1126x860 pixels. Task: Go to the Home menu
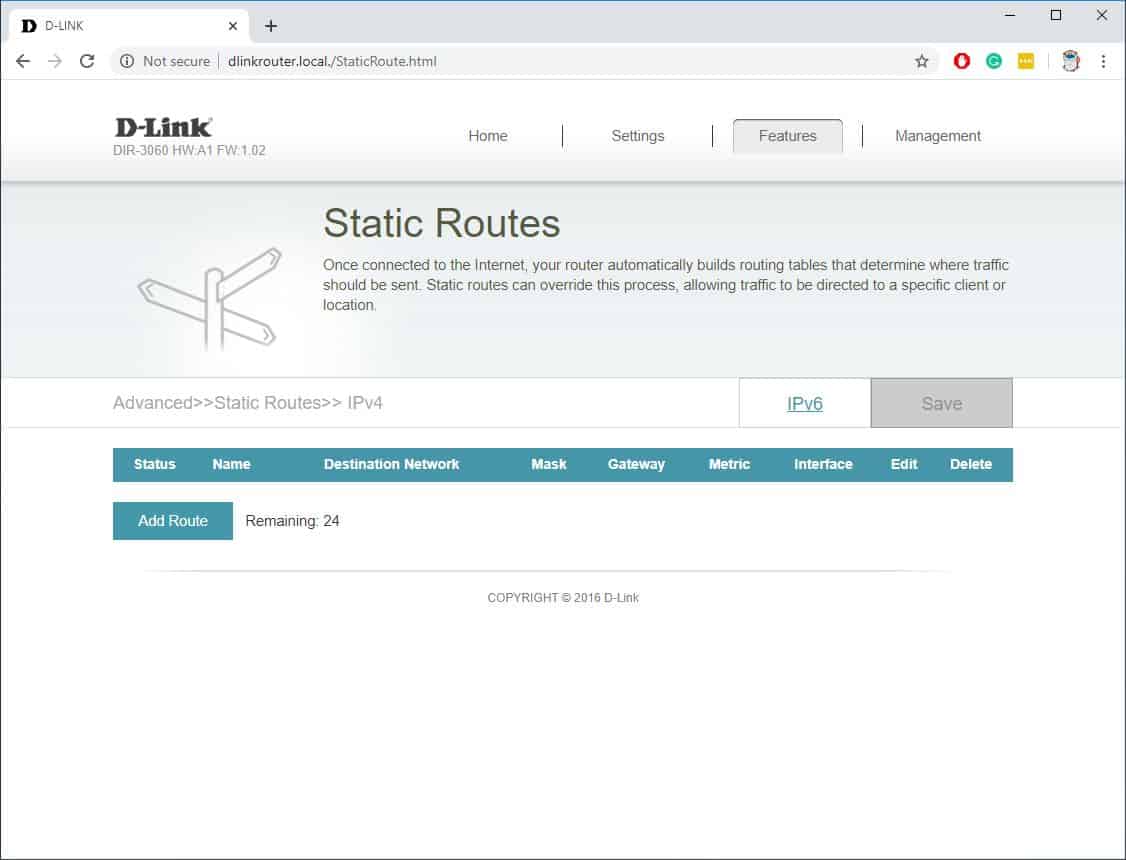[488, 136]
